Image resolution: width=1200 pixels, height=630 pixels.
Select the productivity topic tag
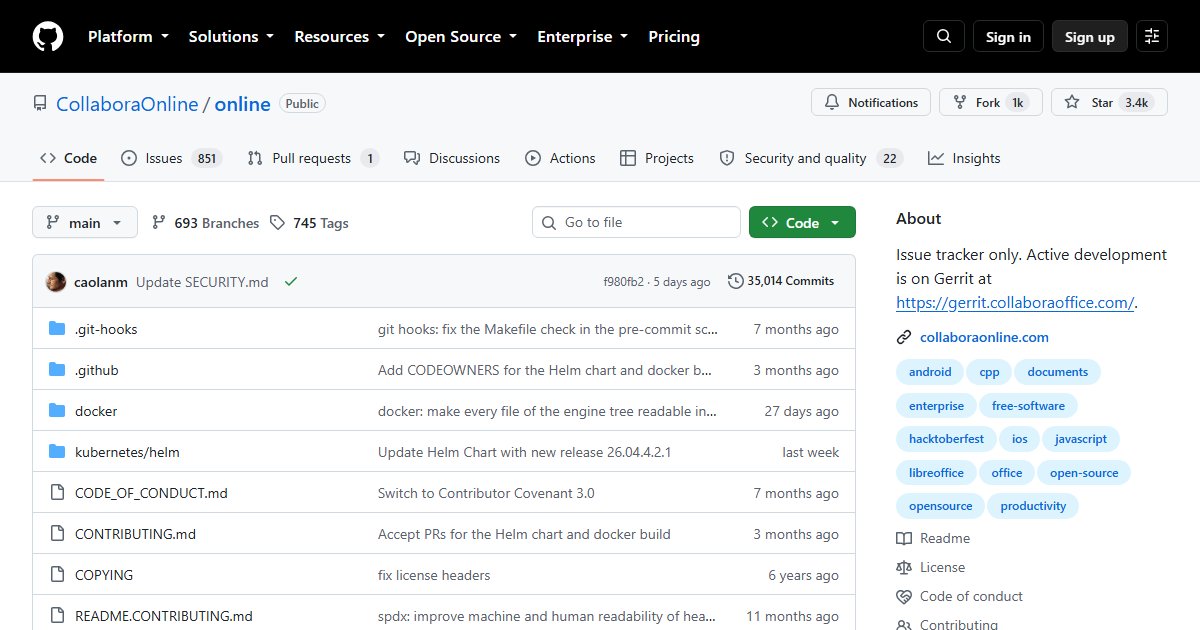click(1033, 506)
